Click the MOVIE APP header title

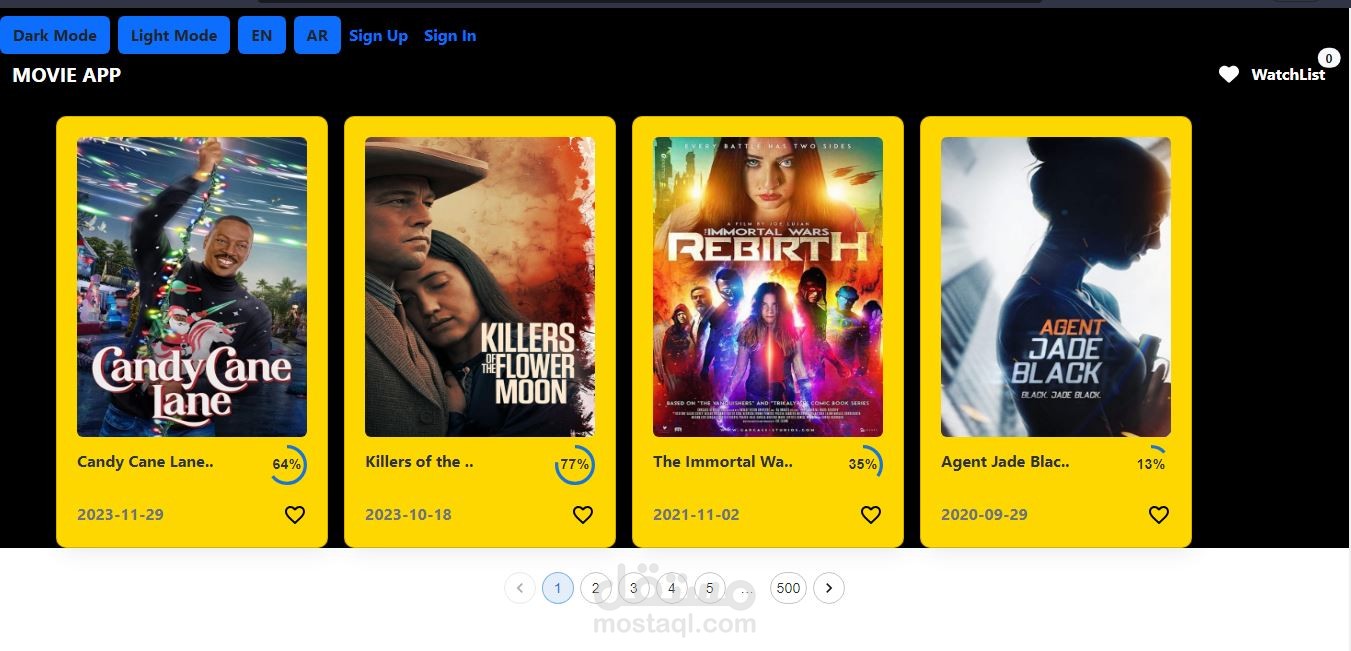[66, 75]
